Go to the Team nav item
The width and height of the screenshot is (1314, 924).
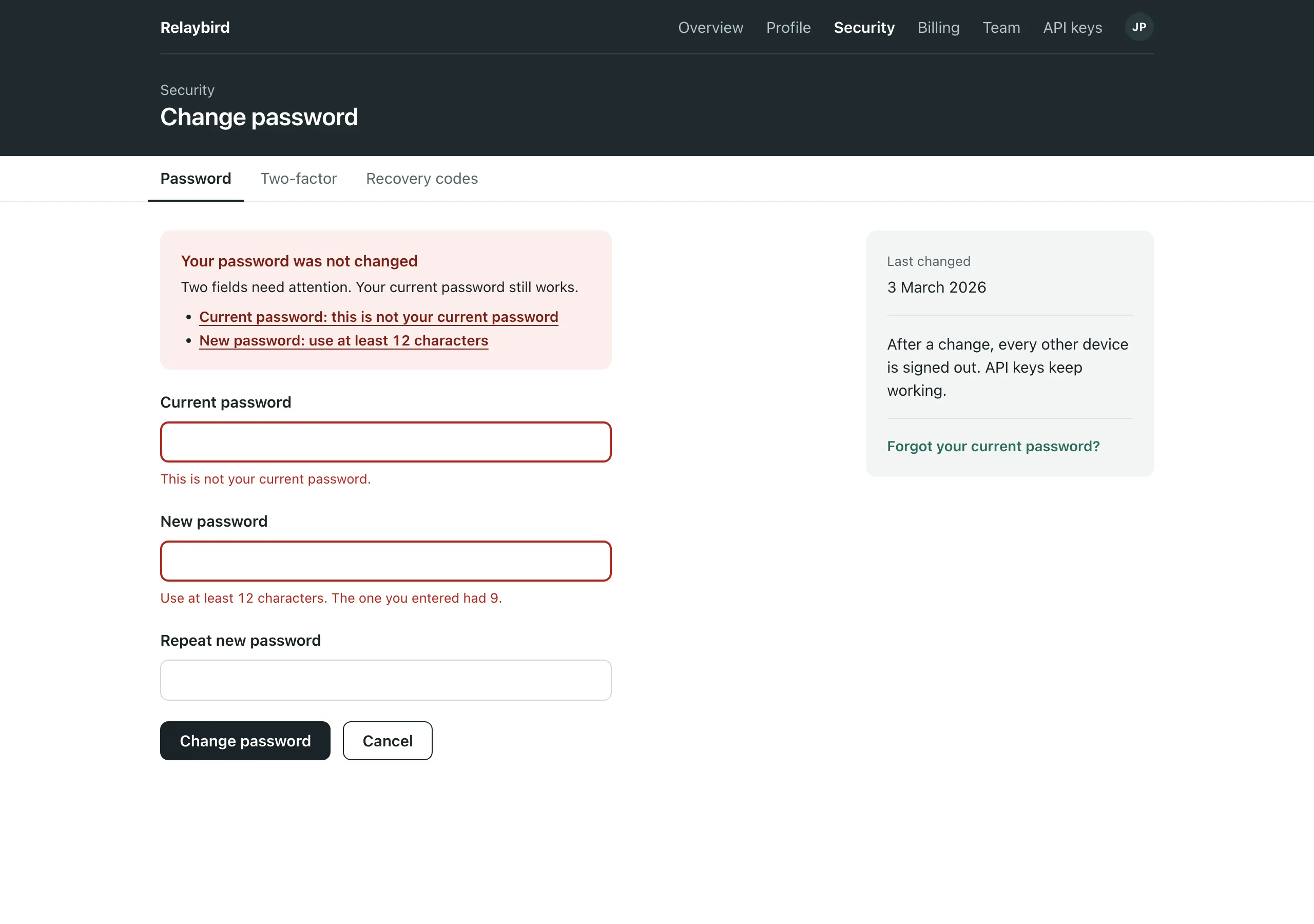[x=1001, y=28]
